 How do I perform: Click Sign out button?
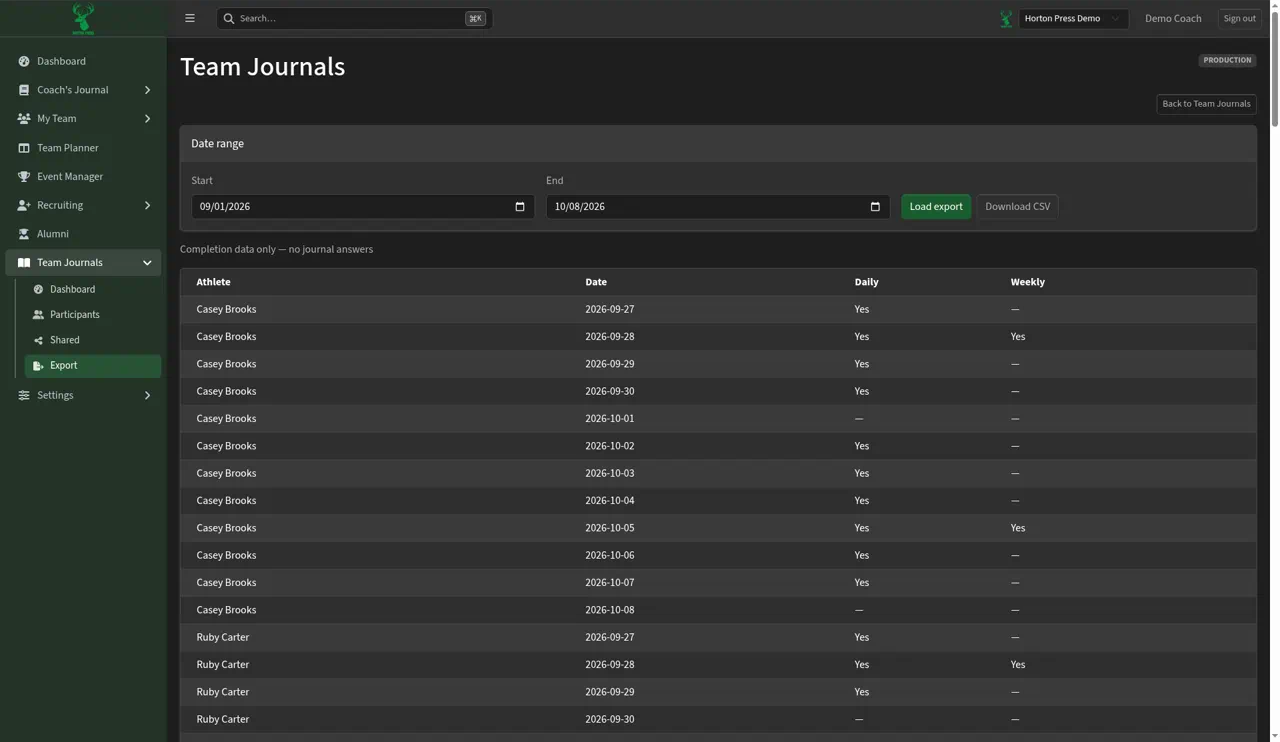pyautogui.click(x=1239, y=18)
